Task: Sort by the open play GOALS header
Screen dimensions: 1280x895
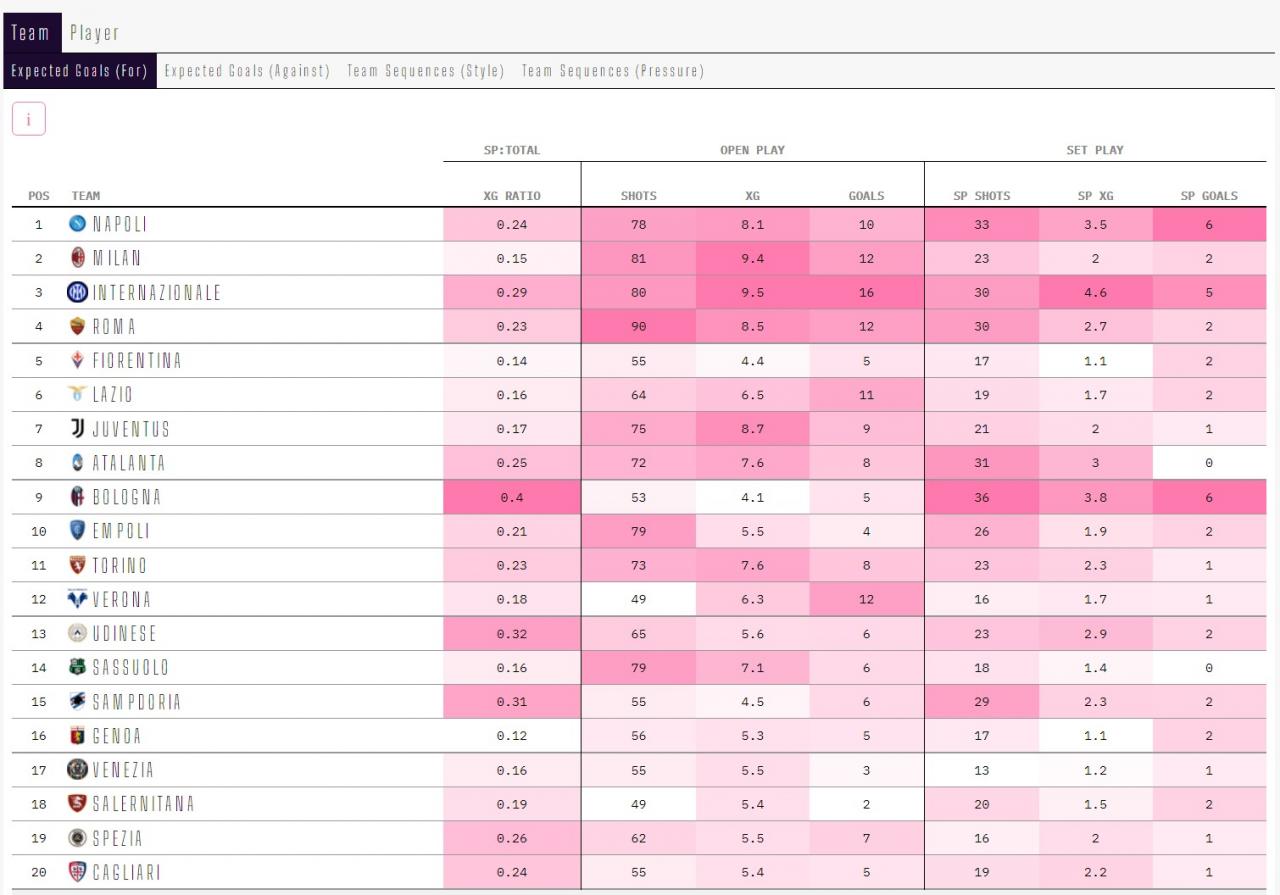Action: pos(866,196)
